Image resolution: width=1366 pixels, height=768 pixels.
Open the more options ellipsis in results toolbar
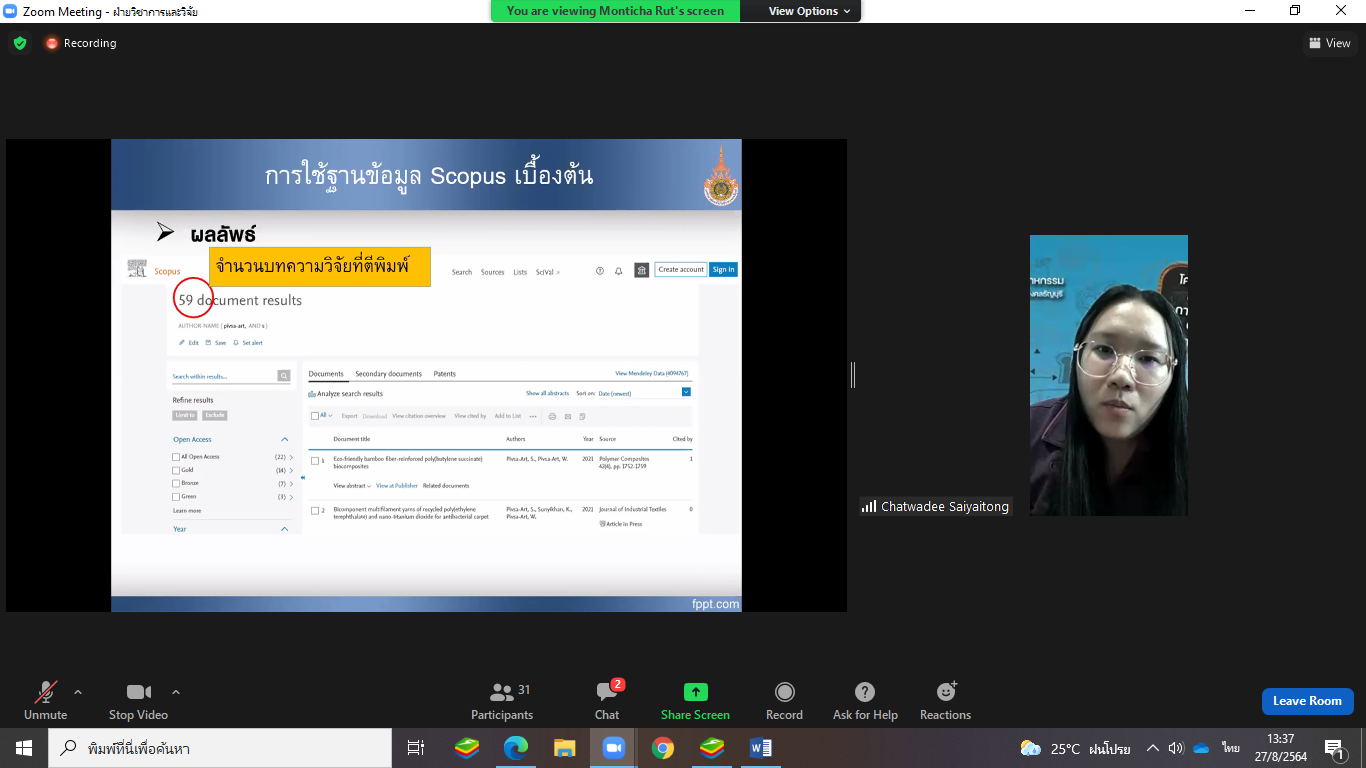533,416
